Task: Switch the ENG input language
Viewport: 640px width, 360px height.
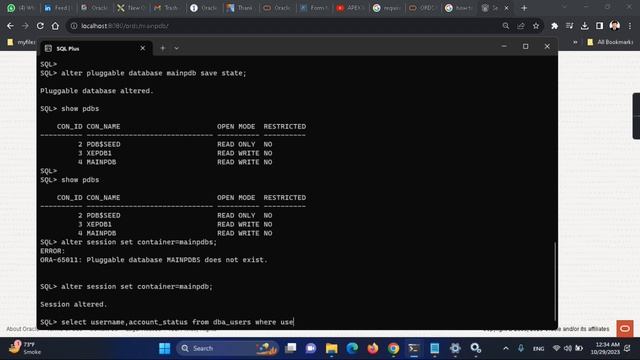Action: (x=538, y=349)
